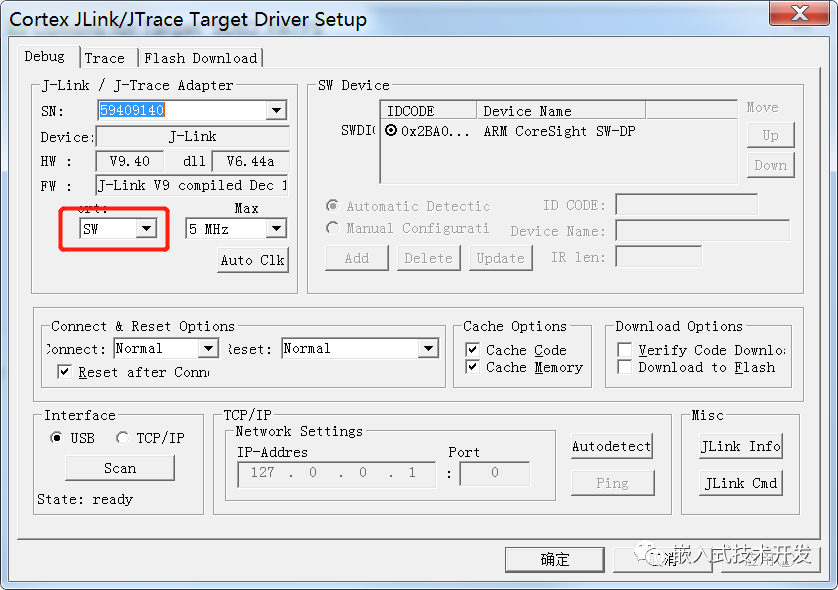Open the SN serial number dropdown
Image resolution: width=838 pixels, height=590 pixels.
pos(276,110)
